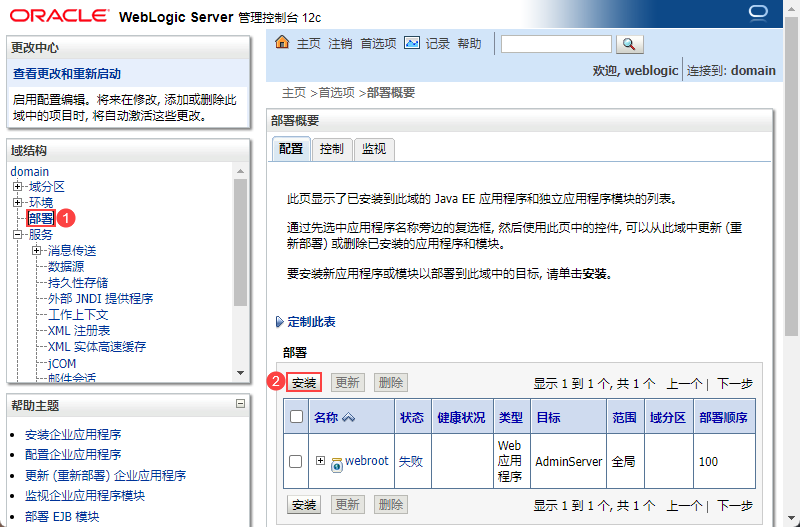Click 首选项 in the breadcrumb
Screen dimensions: 800x527
click(336, 93)
